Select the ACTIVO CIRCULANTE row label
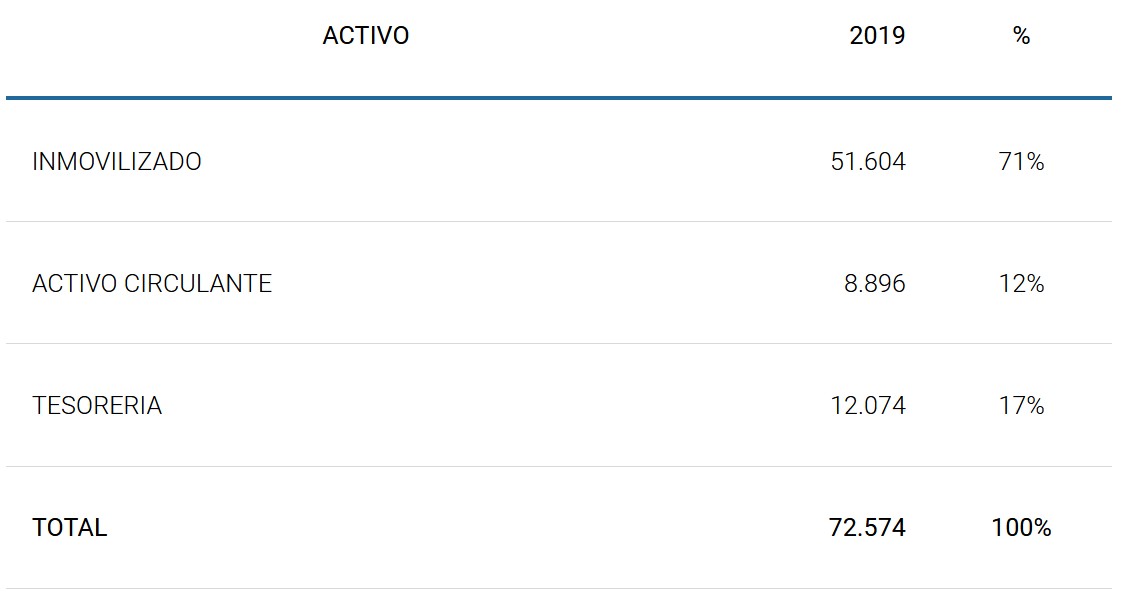1122x599 pixels. 152,284
